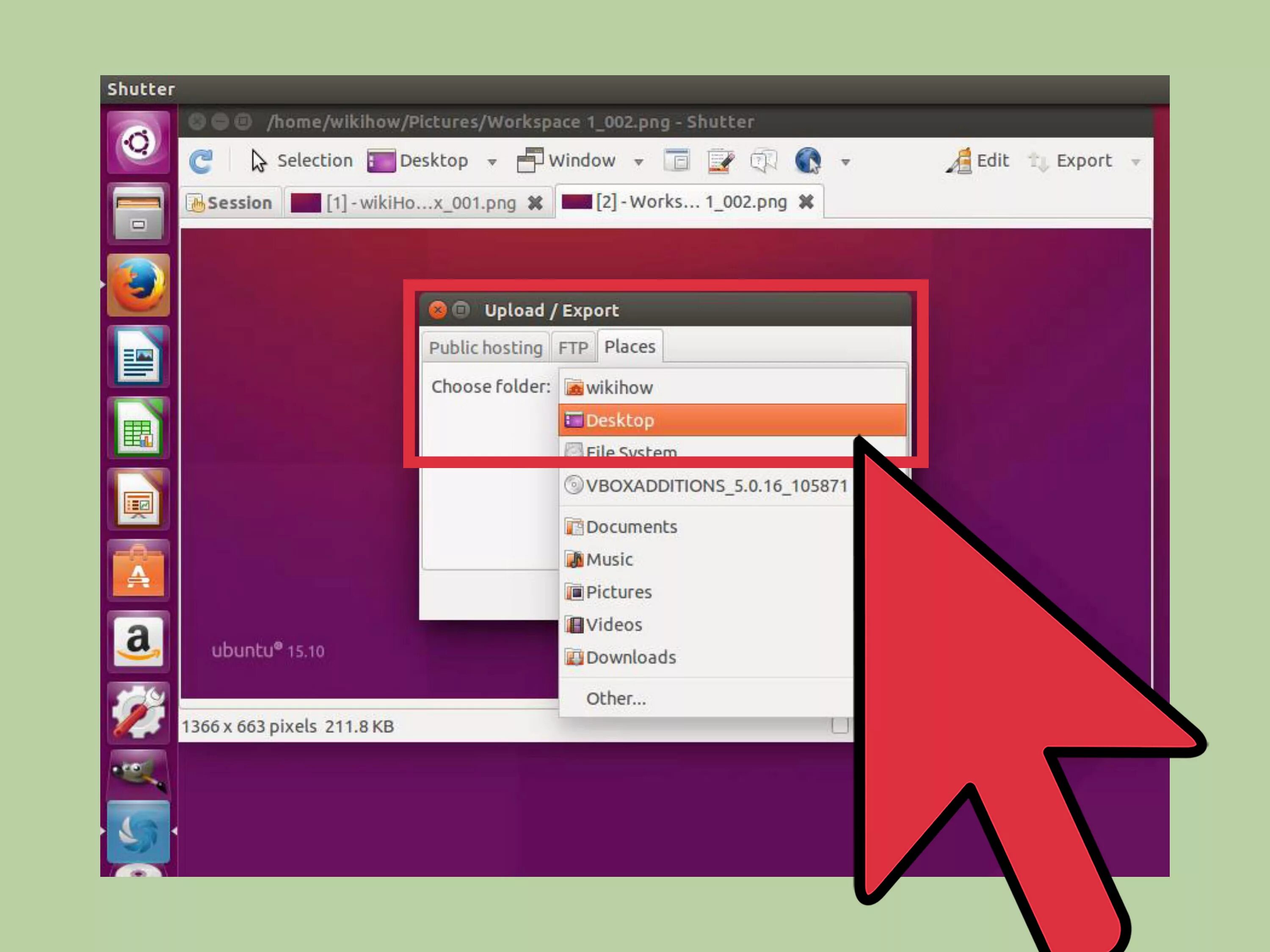Click the tooltip capture icon
Viewport: 1270px width, 952px height.
(x=763, y=160)
